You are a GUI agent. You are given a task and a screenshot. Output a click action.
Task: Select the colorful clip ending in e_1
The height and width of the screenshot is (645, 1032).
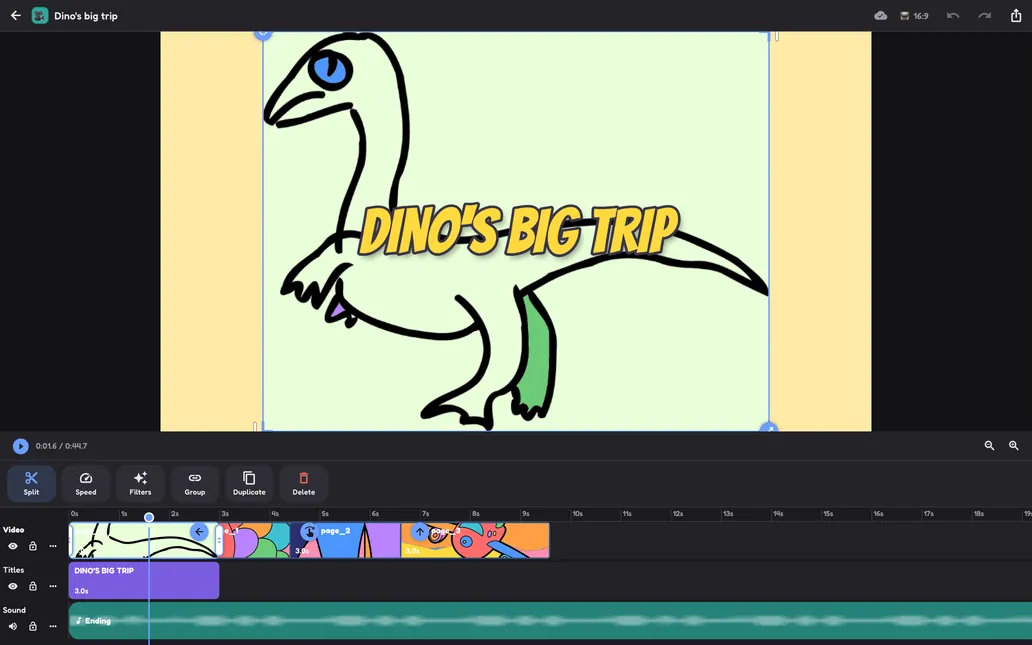257,541
